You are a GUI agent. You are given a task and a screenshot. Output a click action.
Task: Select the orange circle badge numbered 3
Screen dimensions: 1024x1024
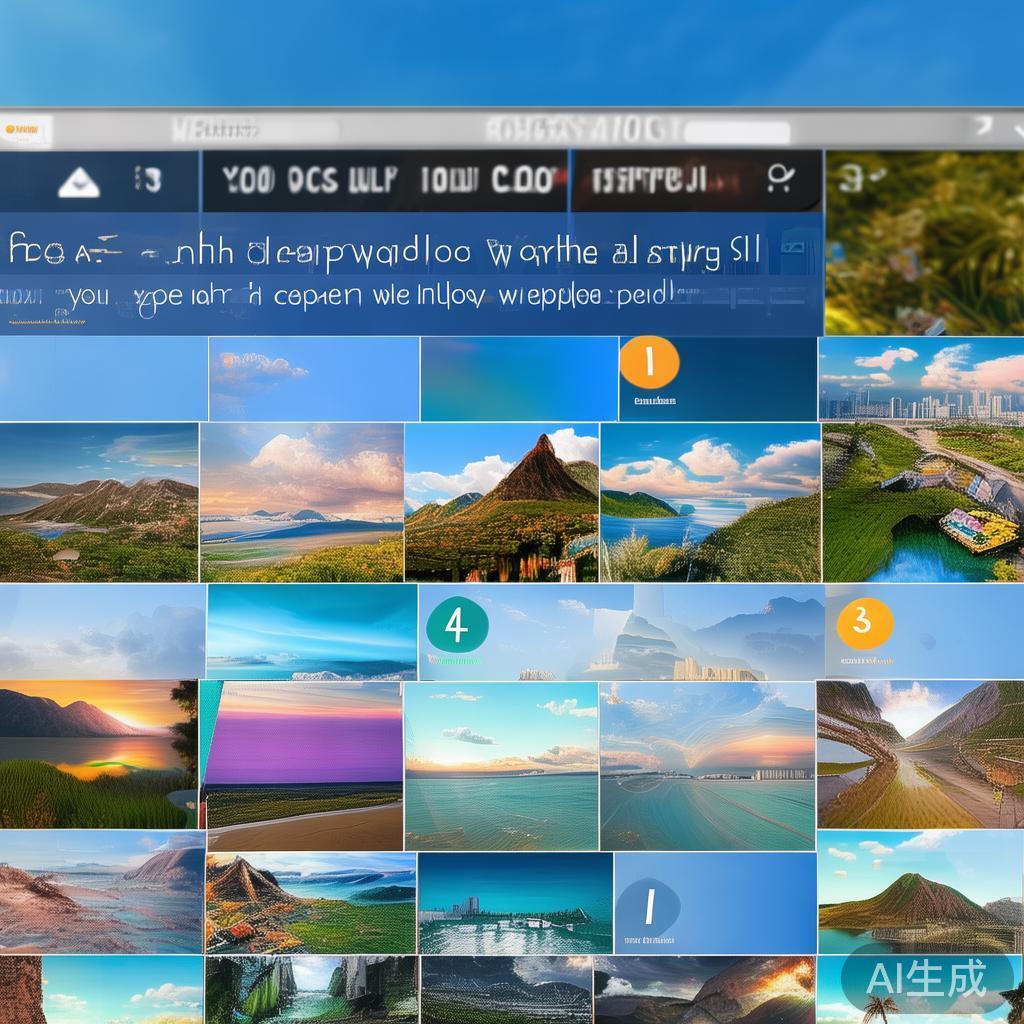pos(865,623)
